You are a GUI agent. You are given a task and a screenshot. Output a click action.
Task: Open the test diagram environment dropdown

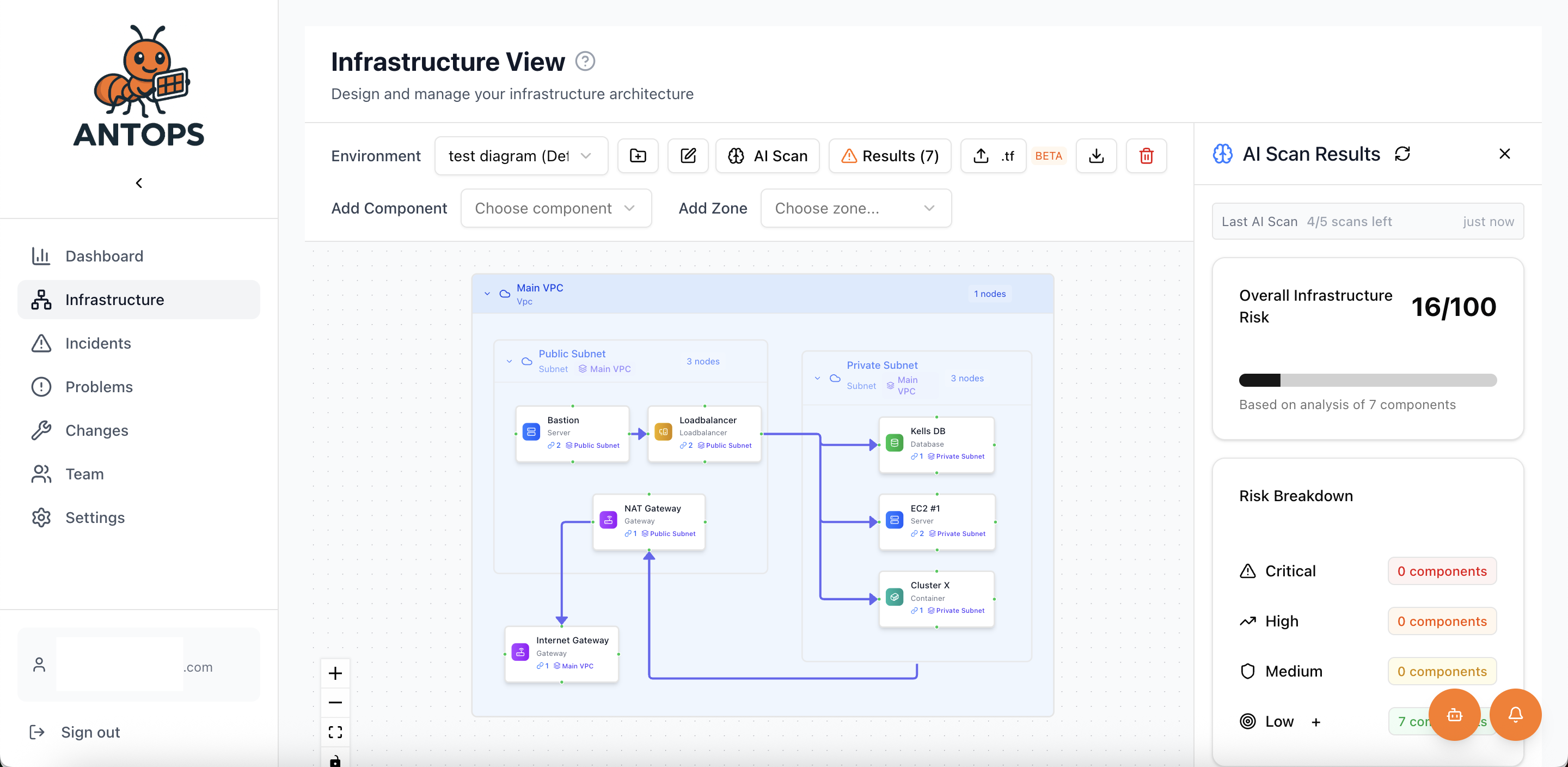click(521, 156)
